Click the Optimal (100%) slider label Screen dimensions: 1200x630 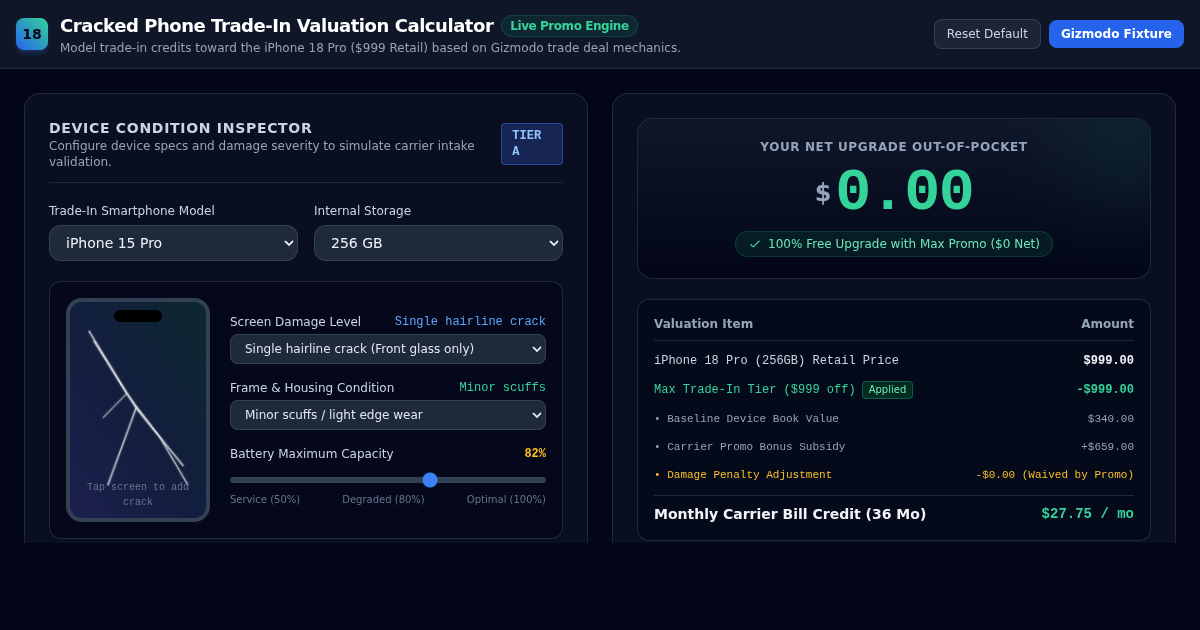point(506,500)
